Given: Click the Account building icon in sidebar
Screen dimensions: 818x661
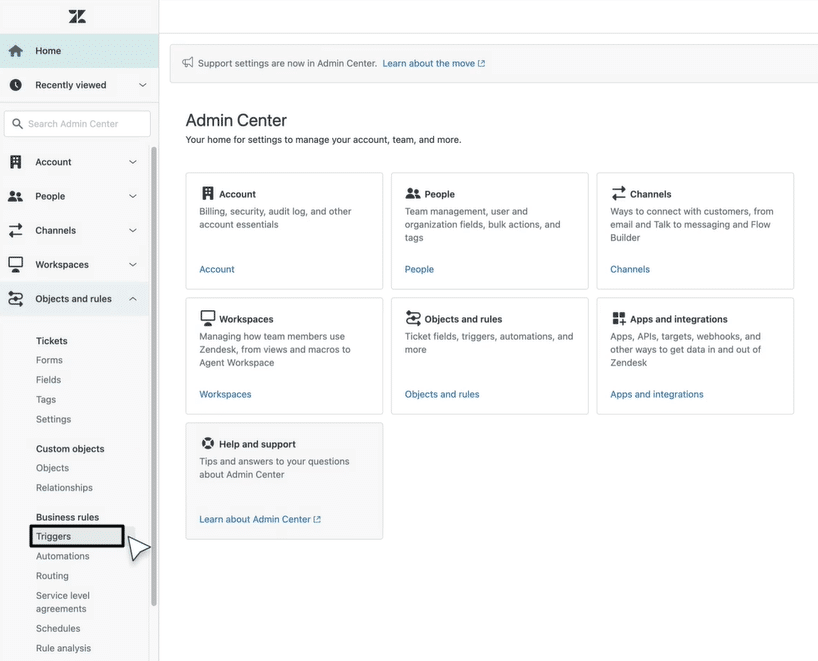Looking at the screenshot, I should point(16,162).
